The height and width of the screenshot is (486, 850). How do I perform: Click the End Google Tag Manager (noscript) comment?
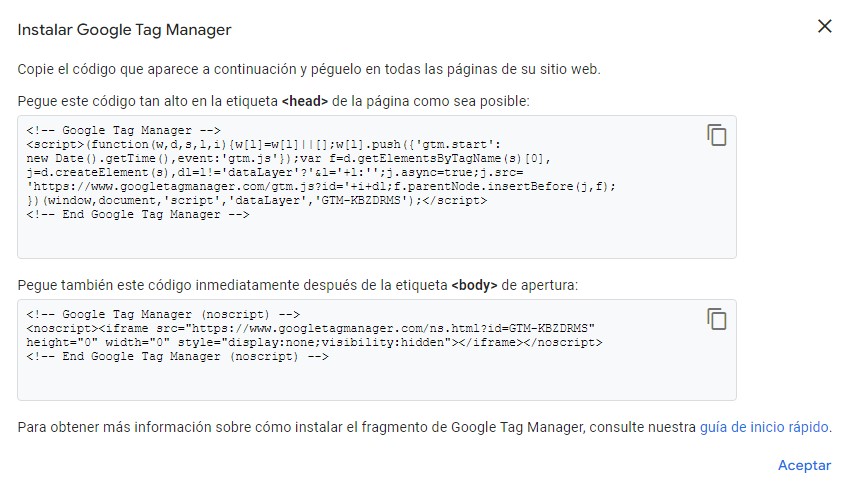pyautogui.click(x=178, y=356)
